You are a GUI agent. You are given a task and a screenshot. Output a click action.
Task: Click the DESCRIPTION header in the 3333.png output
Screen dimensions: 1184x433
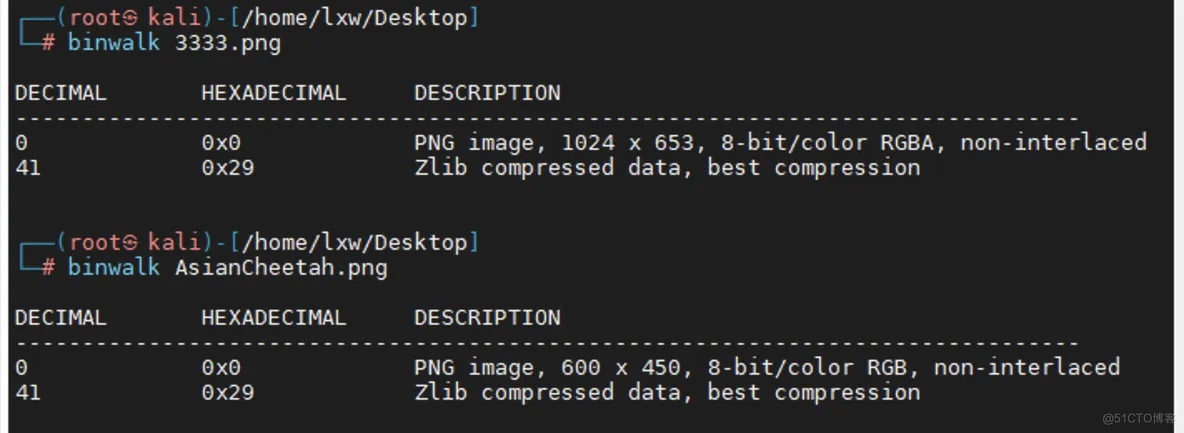487,93
